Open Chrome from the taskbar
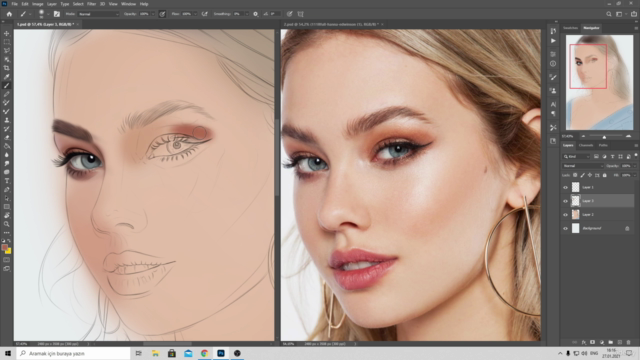This screenshot has width=640, height=360. (204, 353)
